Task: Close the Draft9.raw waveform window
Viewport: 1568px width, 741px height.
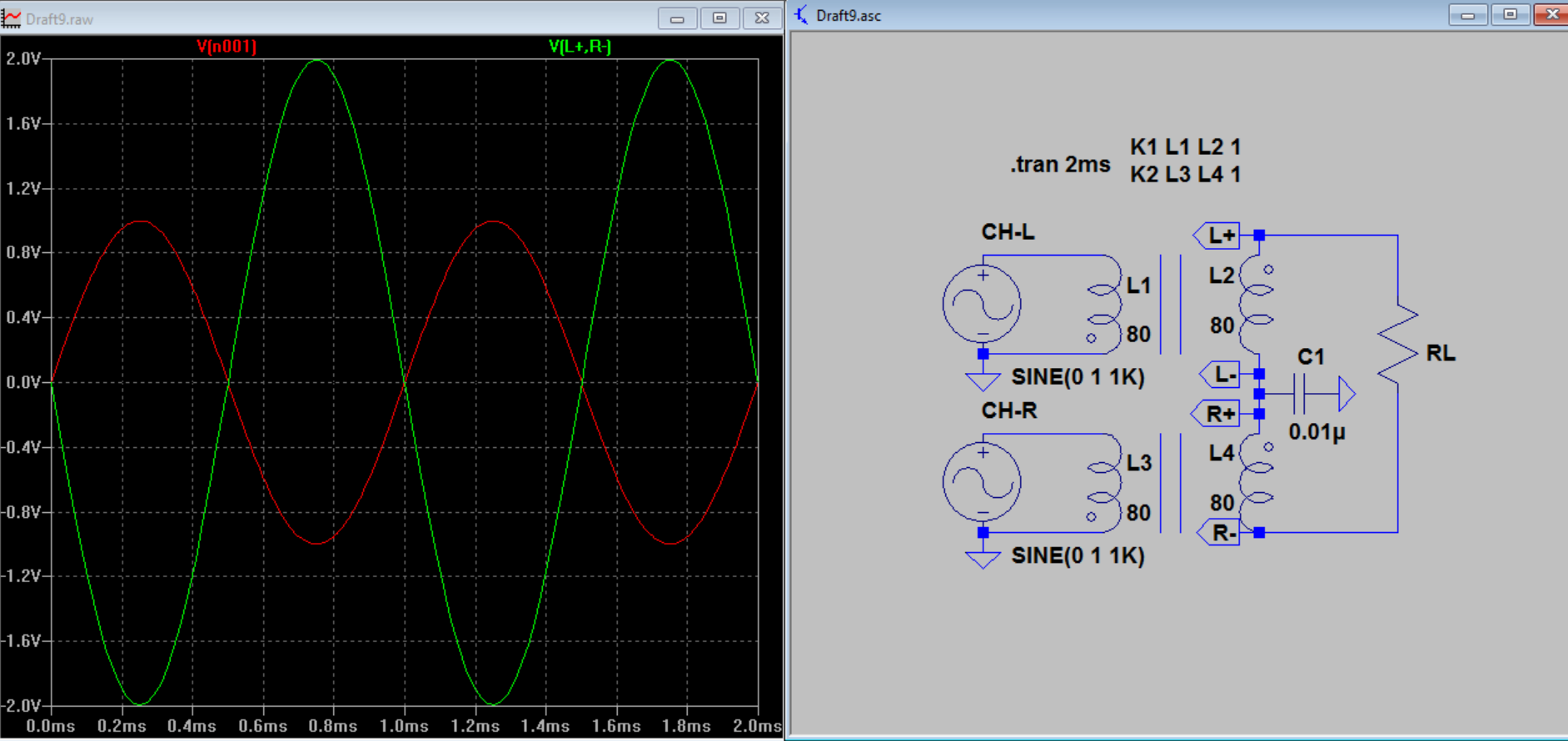Action: (x=762, y=18)
